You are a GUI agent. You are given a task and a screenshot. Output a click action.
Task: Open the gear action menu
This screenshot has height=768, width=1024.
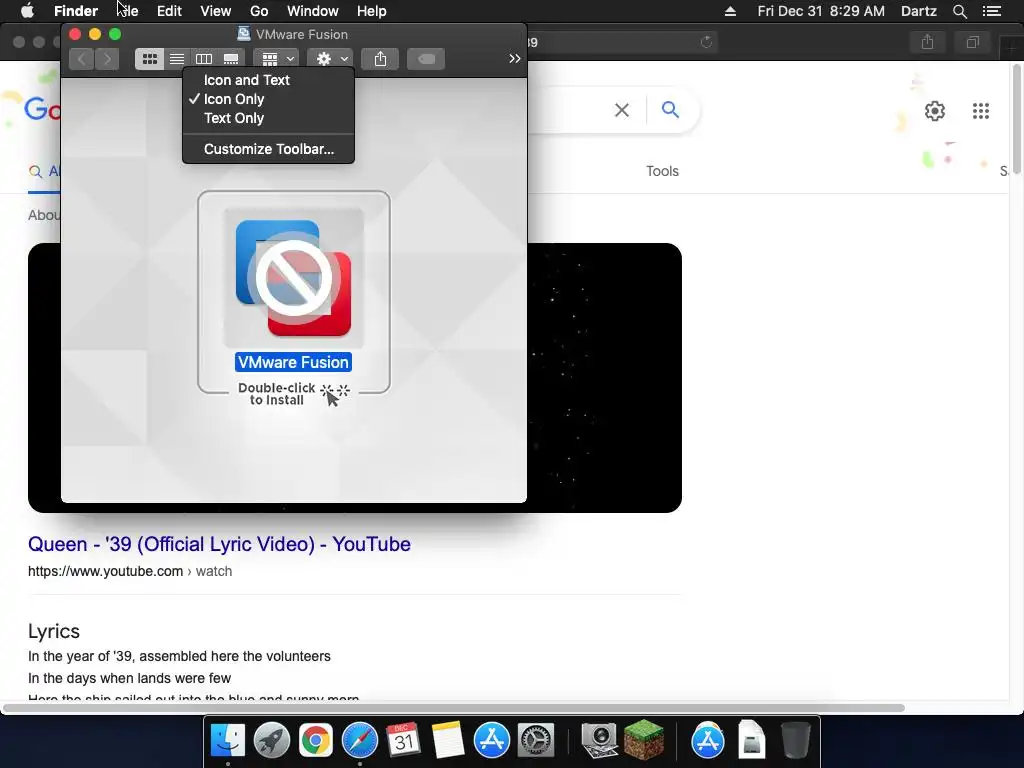[330, 59]
